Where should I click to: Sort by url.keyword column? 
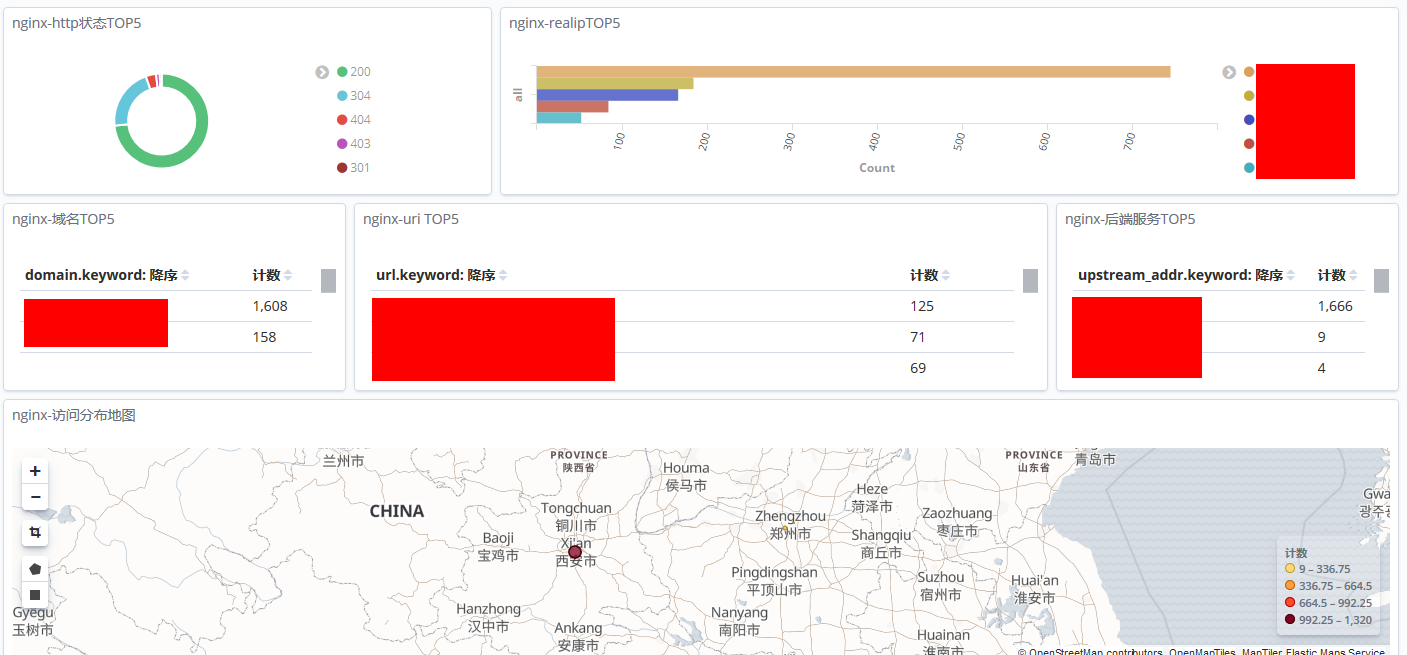click(443, 275)
